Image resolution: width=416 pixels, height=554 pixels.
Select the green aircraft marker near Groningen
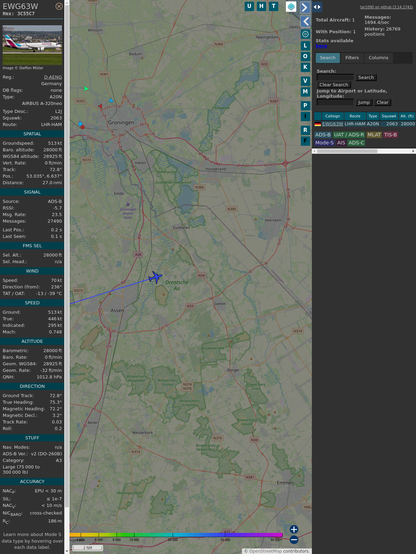[x=86, y=89]
